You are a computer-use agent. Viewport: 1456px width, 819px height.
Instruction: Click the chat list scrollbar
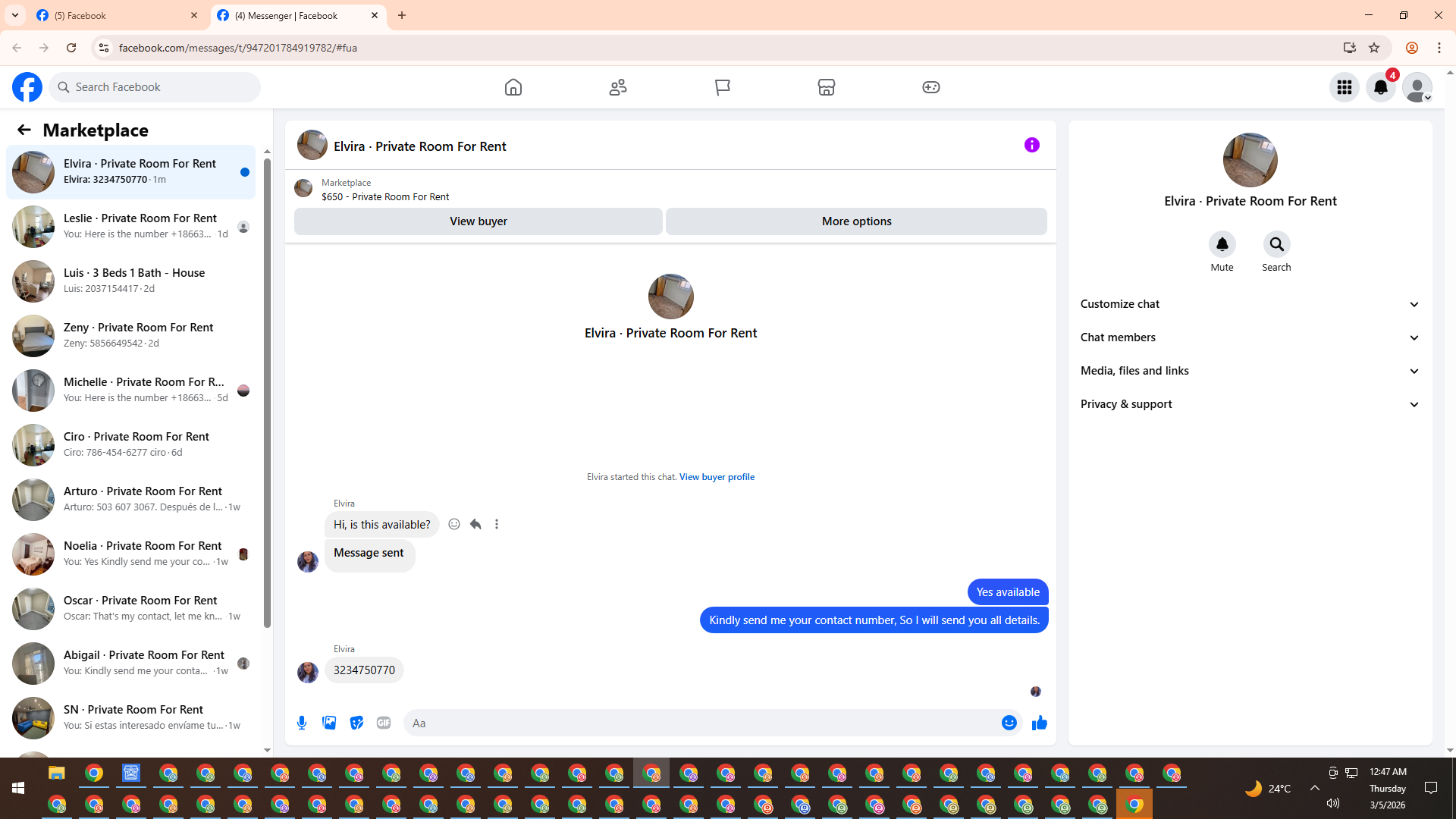tap(267, 394)
